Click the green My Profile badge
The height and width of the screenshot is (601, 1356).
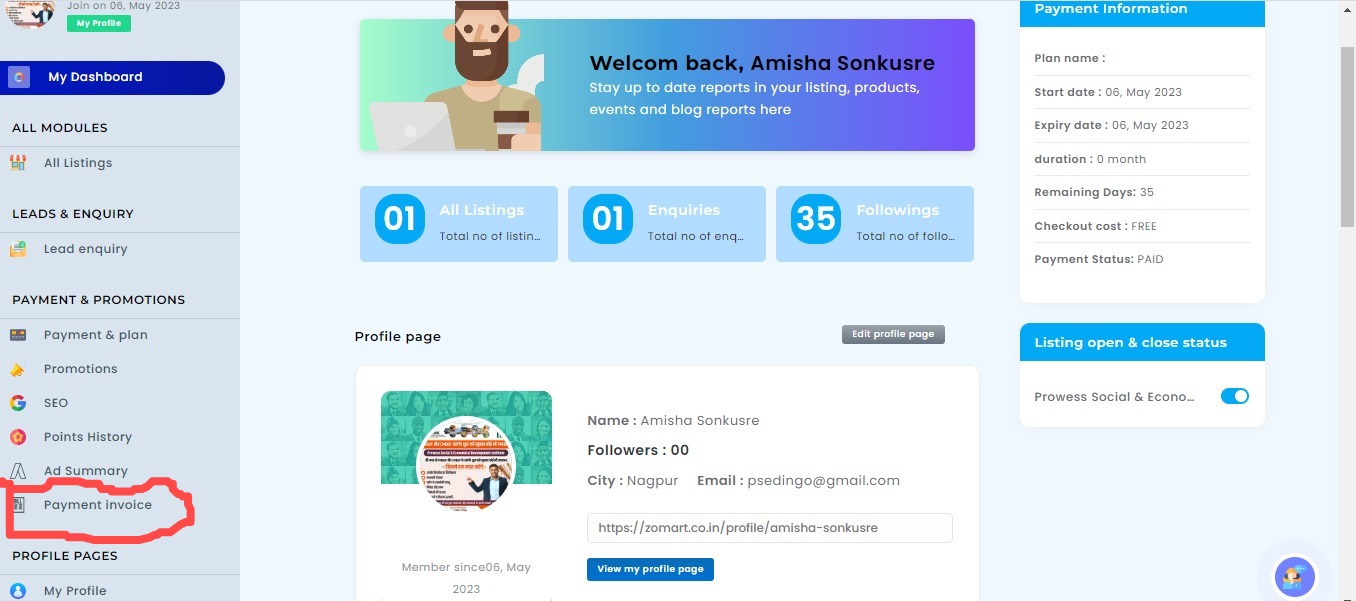pyautogui.click(x=99, y=23)
